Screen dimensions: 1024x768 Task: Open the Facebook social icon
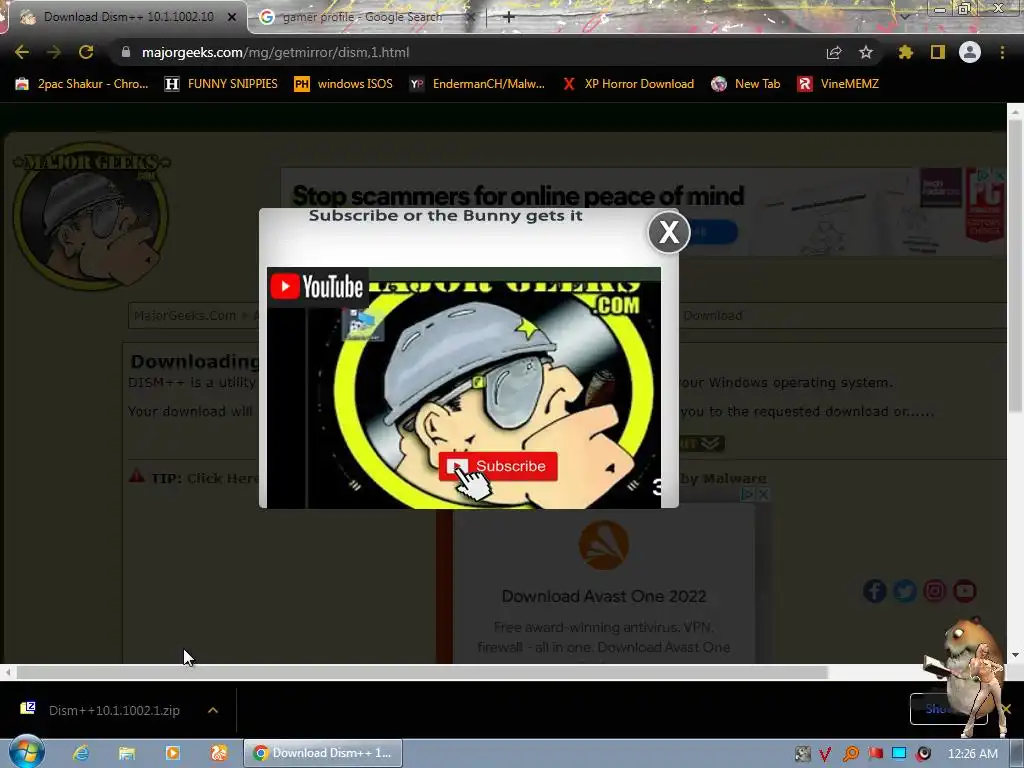(875, 591)
